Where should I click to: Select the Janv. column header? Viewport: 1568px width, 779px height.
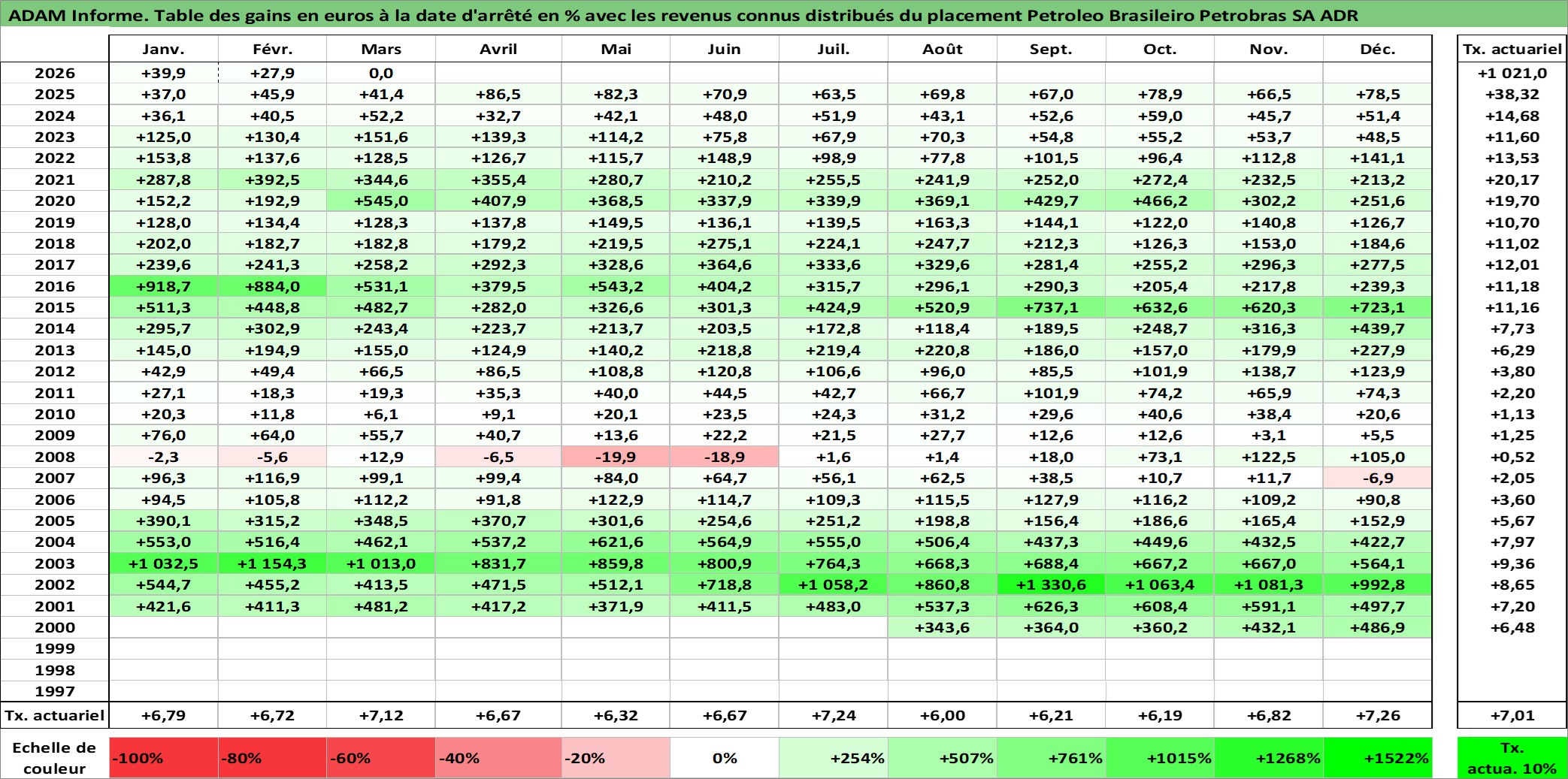coord(164,49)
